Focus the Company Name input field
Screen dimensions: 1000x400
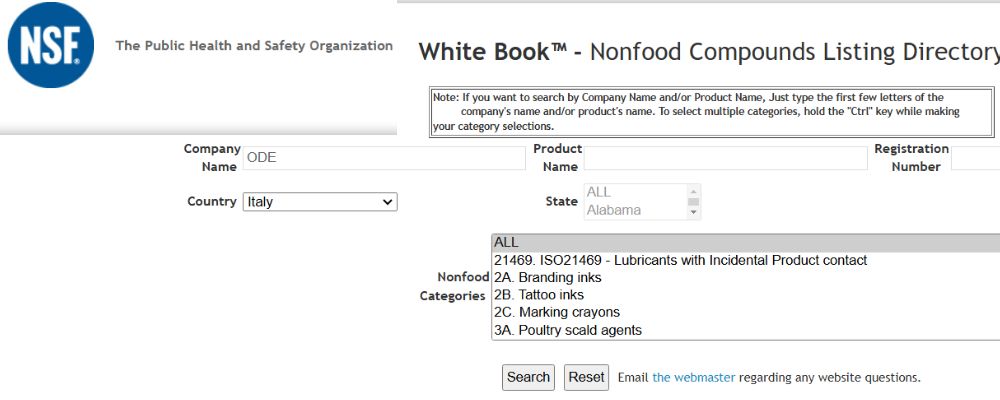tap(383, 158)
